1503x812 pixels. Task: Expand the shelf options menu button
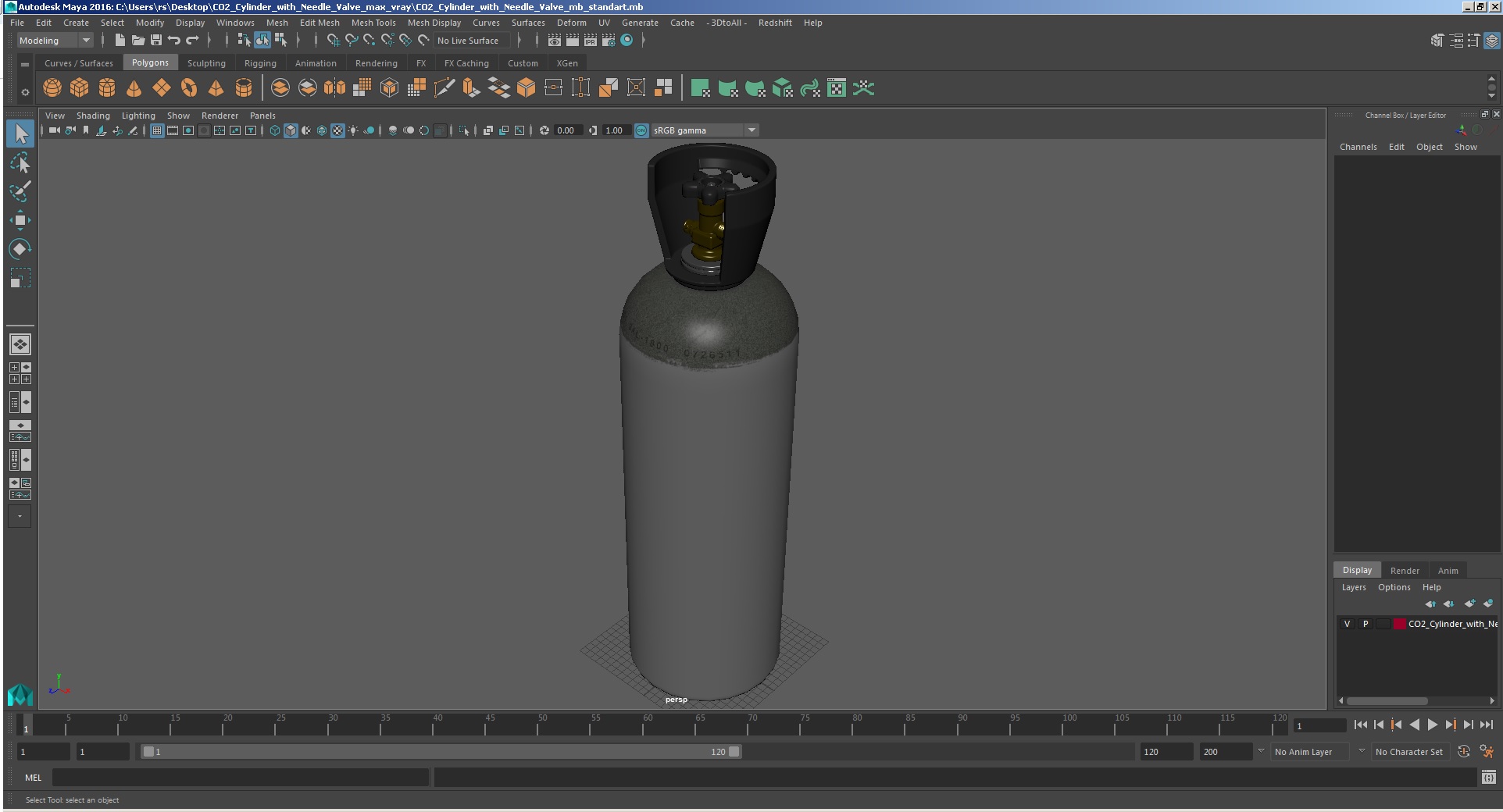25,92
